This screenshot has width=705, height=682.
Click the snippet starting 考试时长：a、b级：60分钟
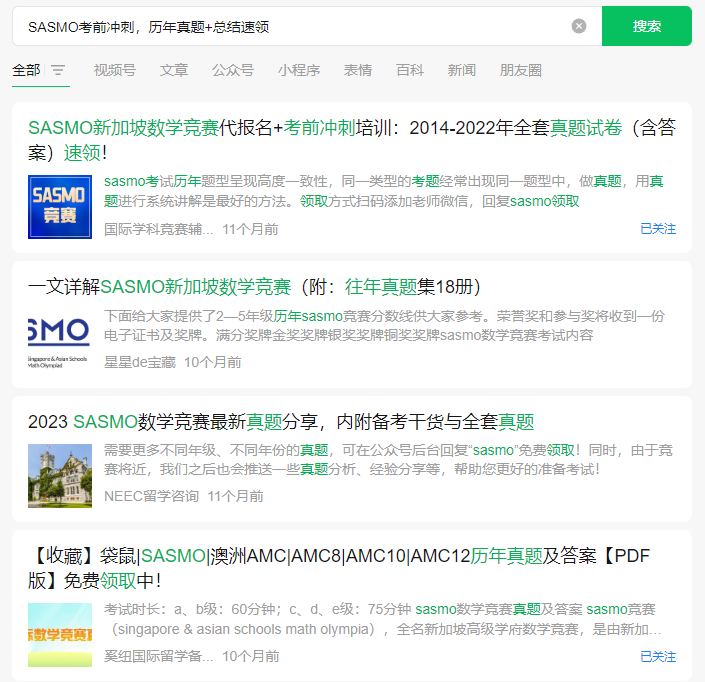click(x=382, y=619)
